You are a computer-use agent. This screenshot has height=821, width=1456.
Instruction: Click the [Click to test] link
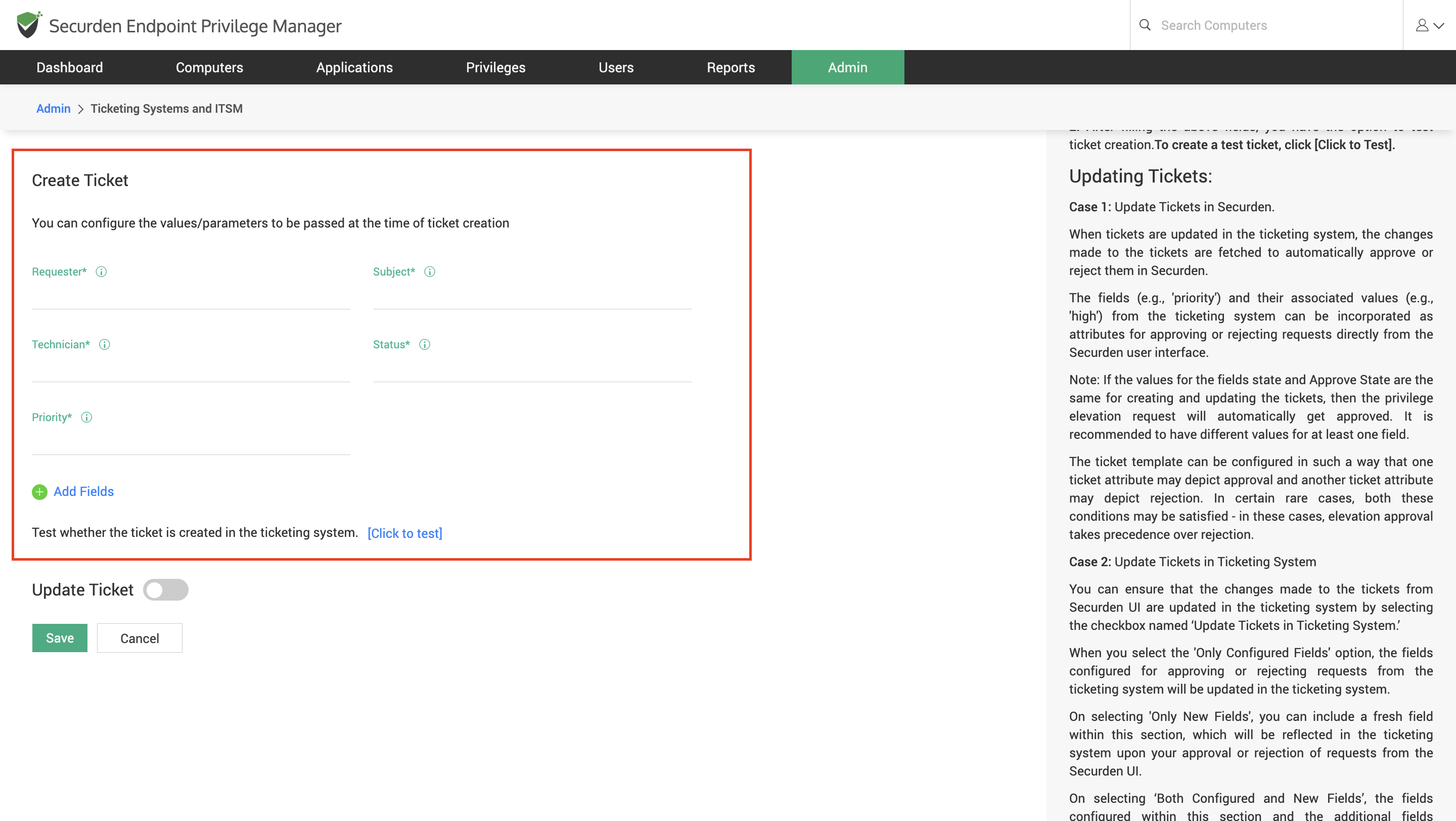(404, 533)
